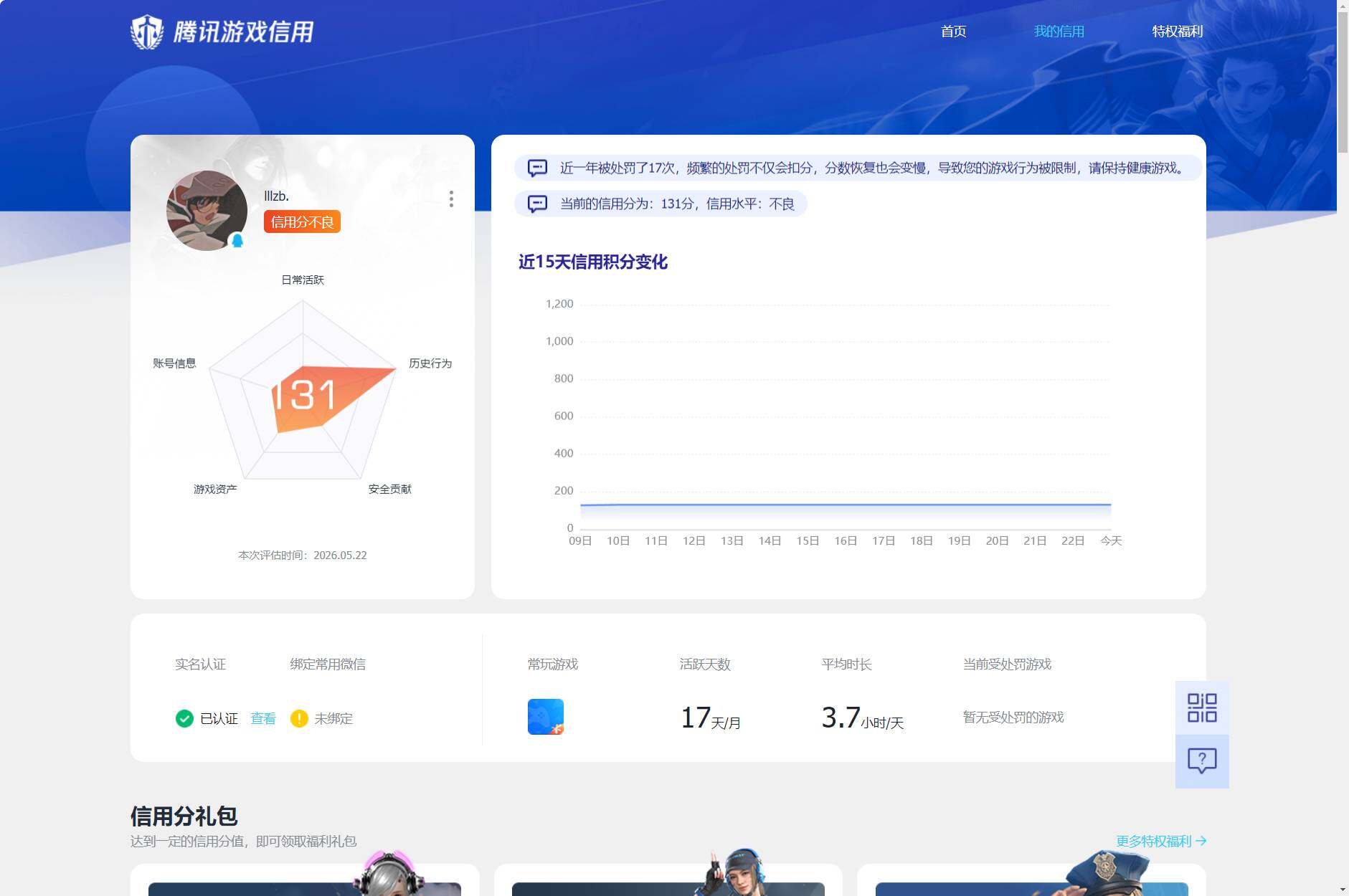Open 更多特权福利 link
Image resolution: width=1349 pixels, height=896 pixels.
(x=1161, y=841)
